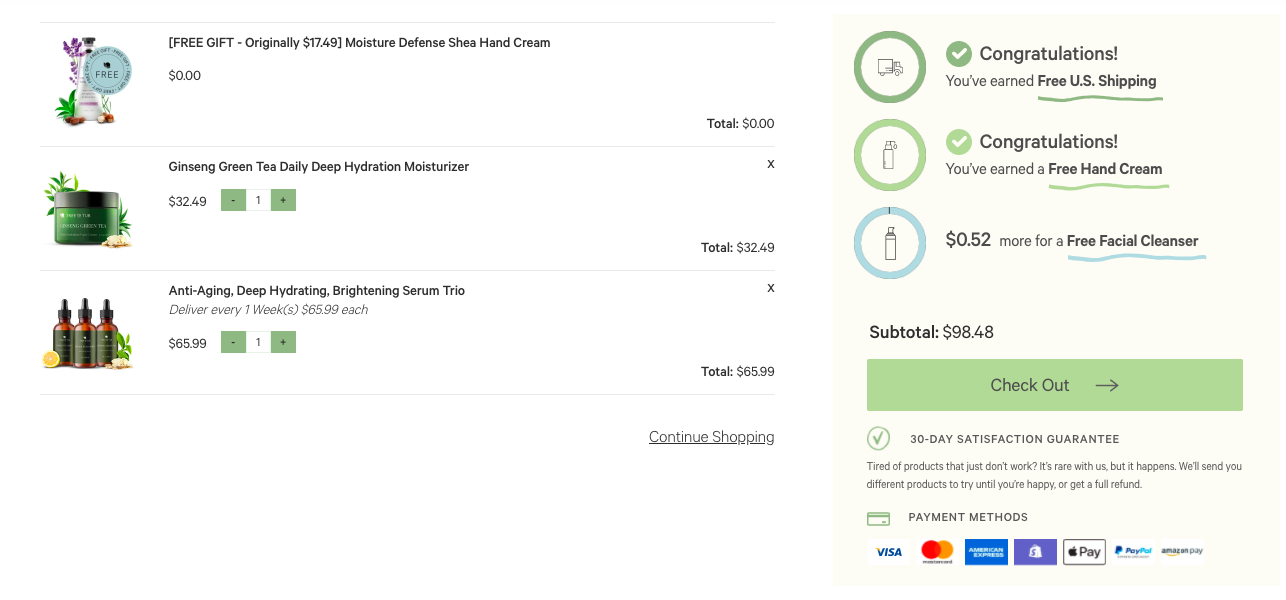The height and width of the screenshot is (600, 1286).
Task: Click the green checkmark beside Free Hand Cream
Action: [x=959, y=141]
